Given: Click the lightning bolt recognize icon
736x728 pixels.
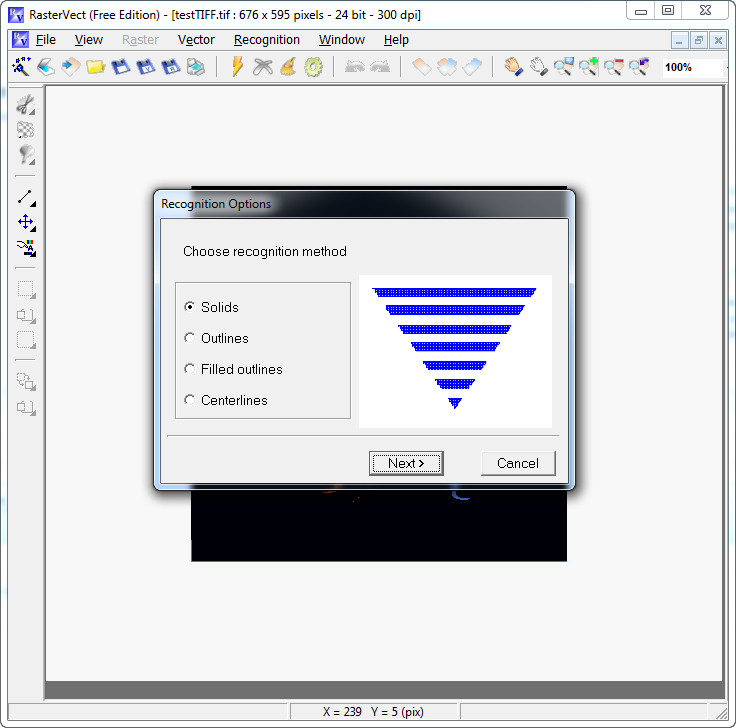Looking at the screenshot, I should click(238, 67).
